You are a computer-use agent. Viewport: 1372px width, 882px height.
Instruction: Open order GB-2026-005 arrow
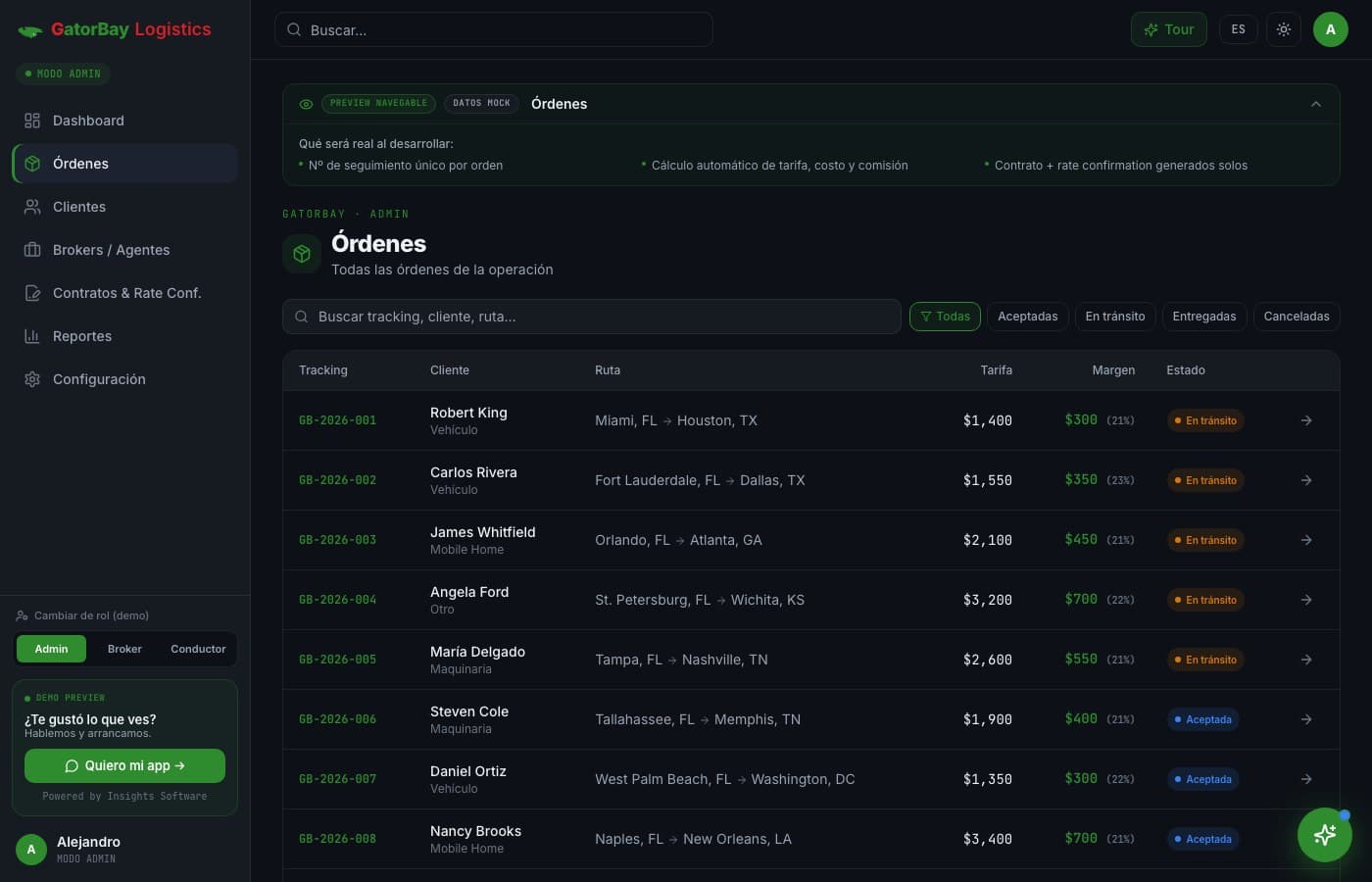(1306, 660)
